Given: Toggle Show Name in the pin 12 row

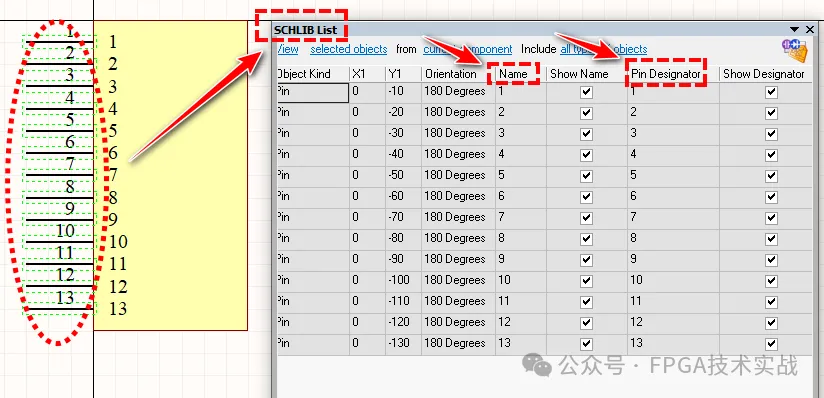Looking at the screenshot, I should coord(586,323).
